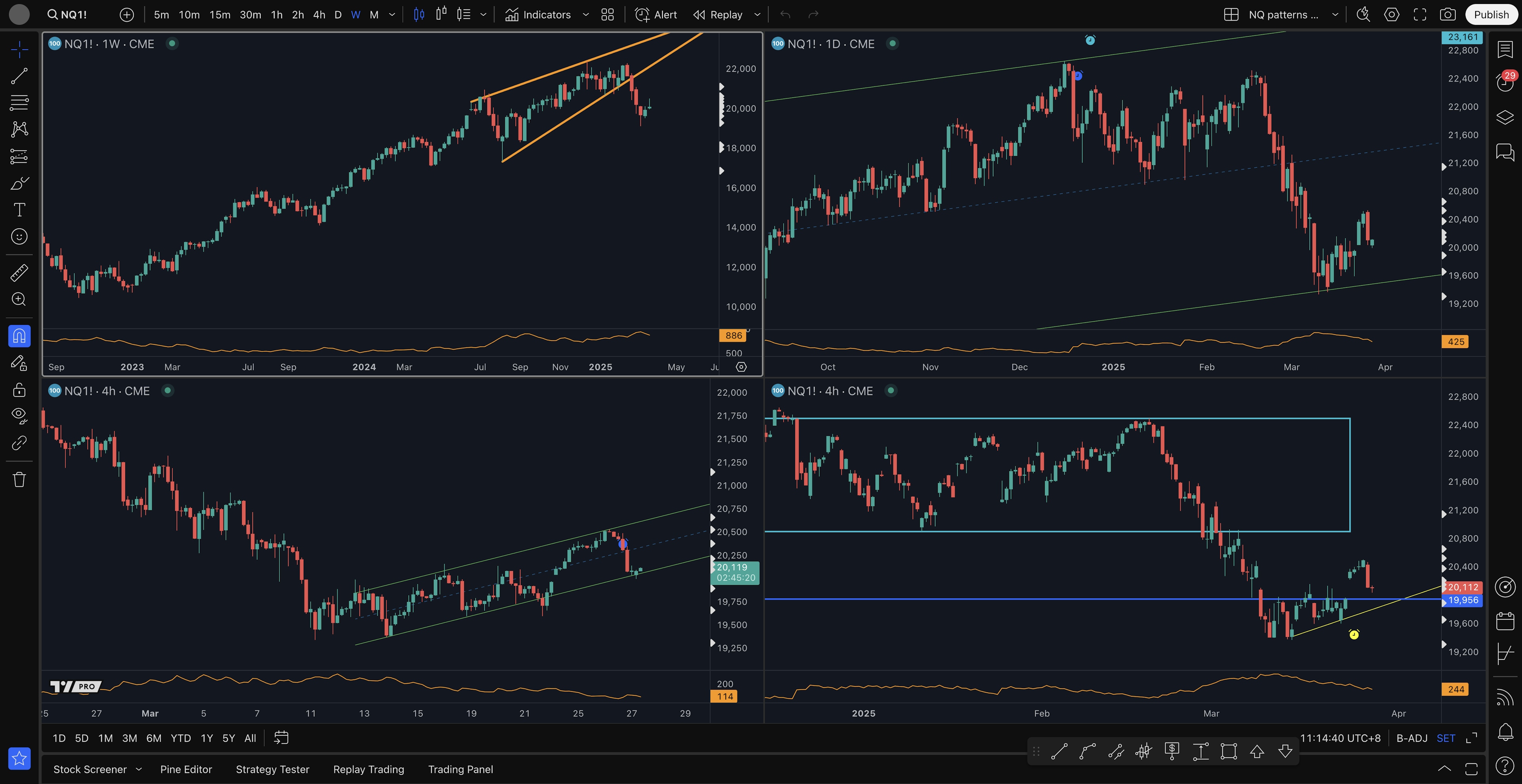
Task: Hide all drawings with eye icon
Action: point(19,416)
